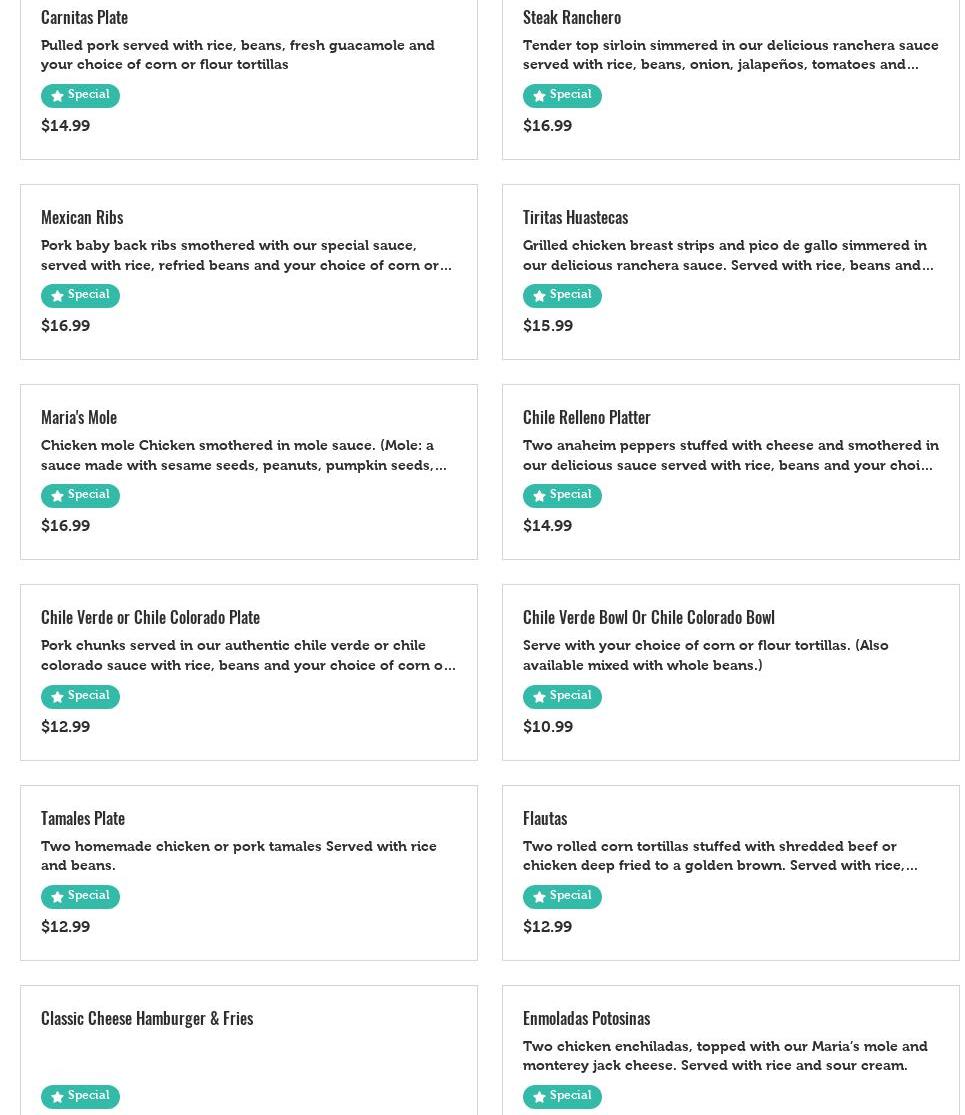Screen dimensions: 965x1115
Task: Click the Special star icon on Maria's Mole
Action: pos(57,496)
